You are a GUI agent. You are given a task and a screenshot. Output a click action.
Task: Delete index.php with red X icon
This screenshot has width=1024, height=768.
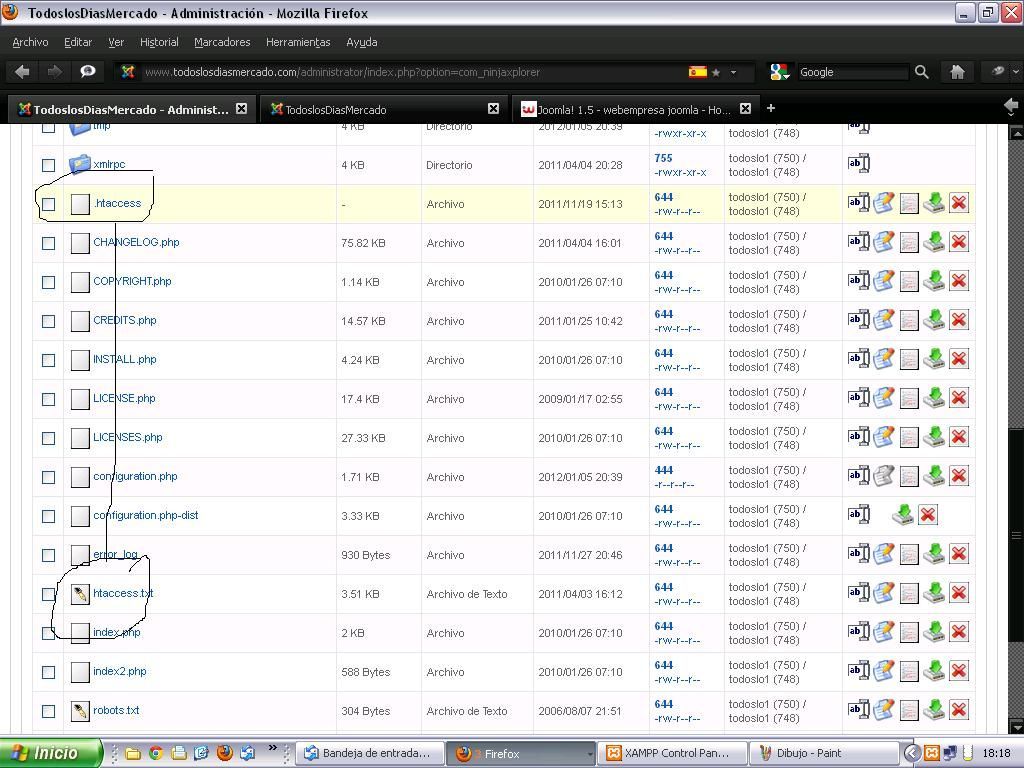coord(959,632)
